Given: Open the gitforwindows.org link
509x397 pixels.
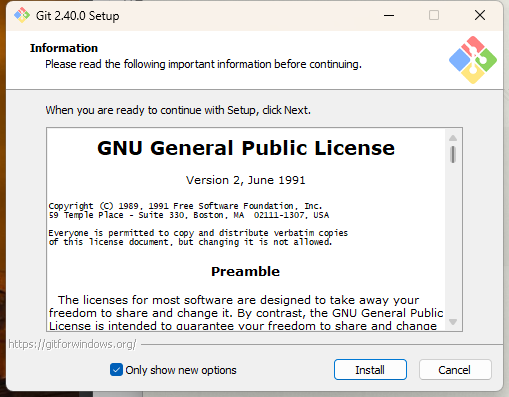Looking at the screenshot, I should [x=72, y=344].
